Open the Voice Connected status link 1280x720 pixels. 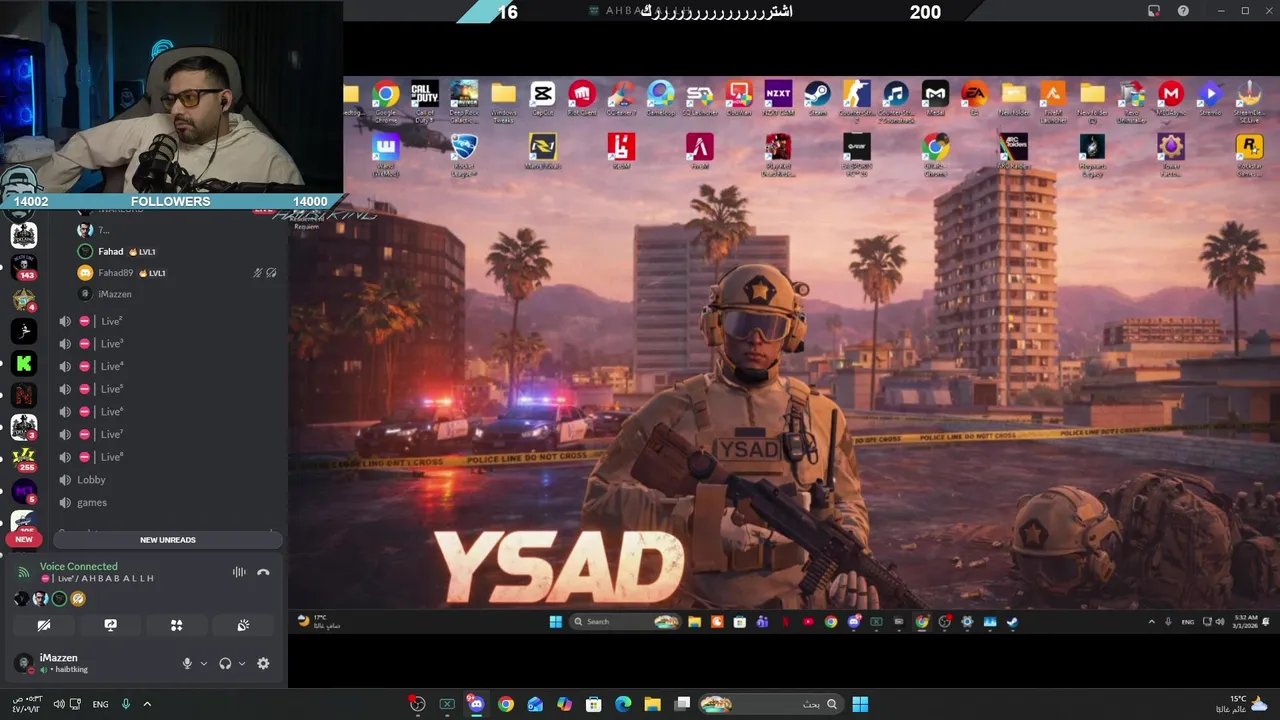(x=78, y=566)
